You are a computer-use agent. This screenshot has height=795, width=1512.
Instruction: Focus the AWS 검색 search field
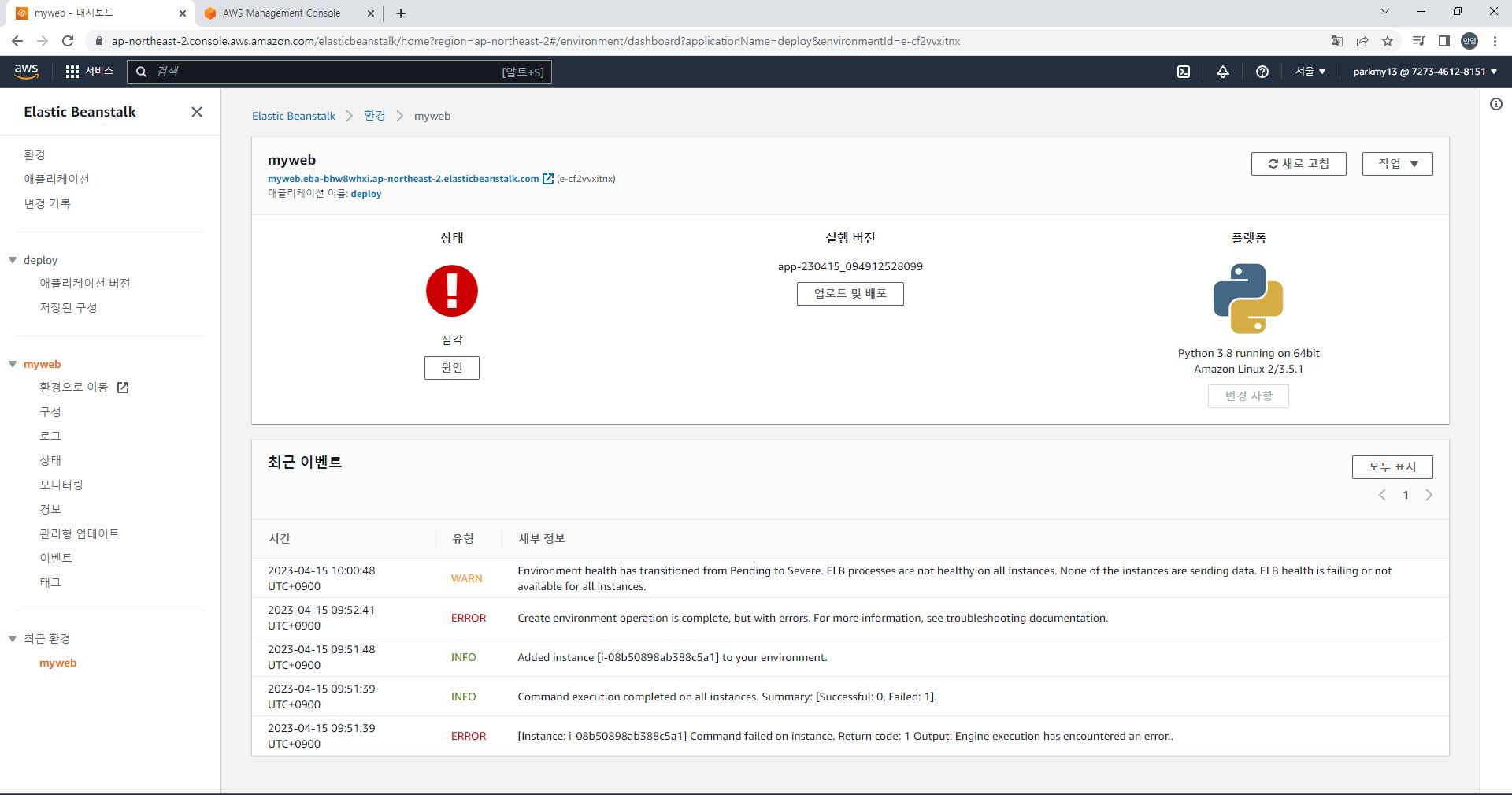[339, 72]
